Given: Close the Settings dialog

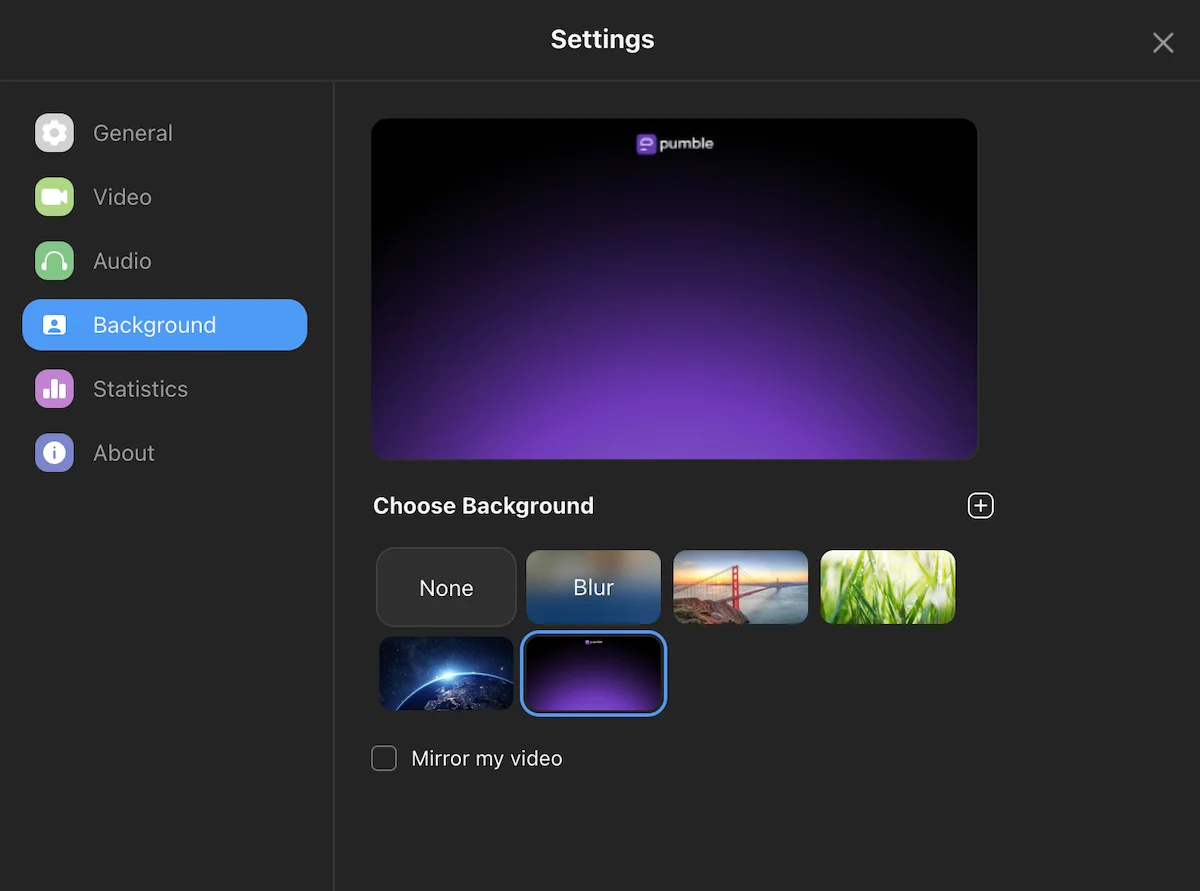Looking at the screenshot, I should tap(1162, 42).
